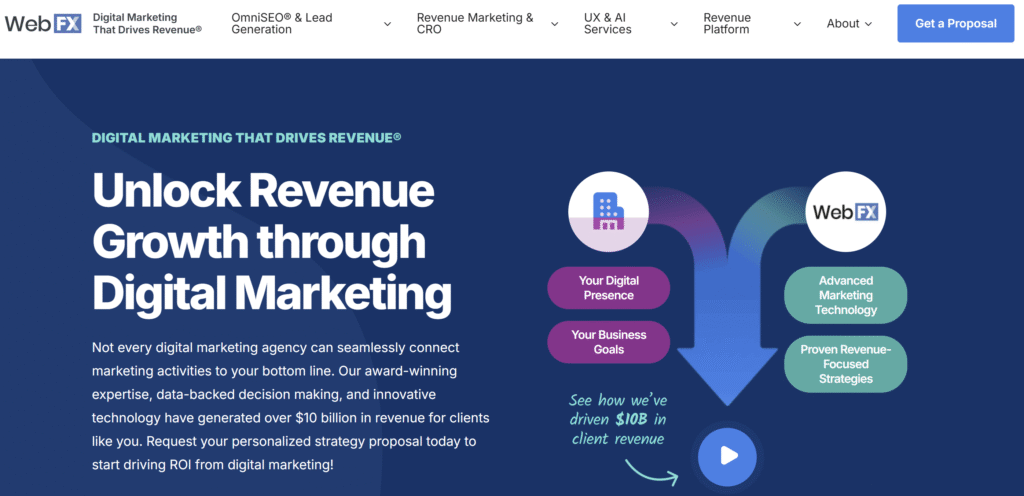This screenshot has width=1024, height=496.
Task: Click the teal DIGITAL MARKETING THAT DRIVES REVENUE eyebrow
Action: click(246, 138)
